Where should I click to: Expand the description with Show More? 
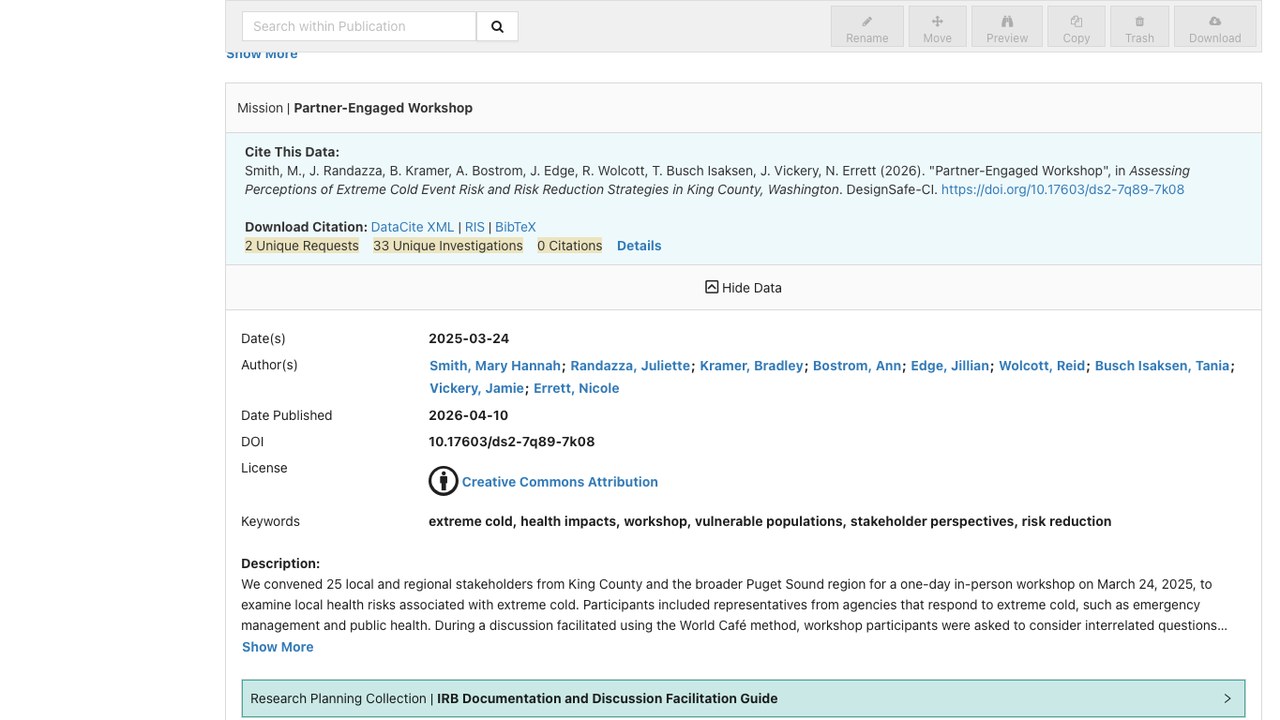pyautogui.click(x=278, y=647)
